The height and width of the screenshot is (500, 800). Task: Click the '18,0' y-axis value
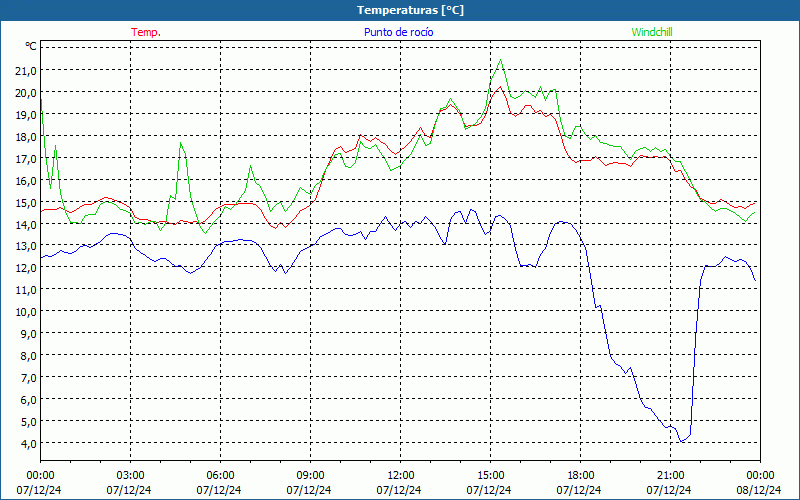(26, 137)
